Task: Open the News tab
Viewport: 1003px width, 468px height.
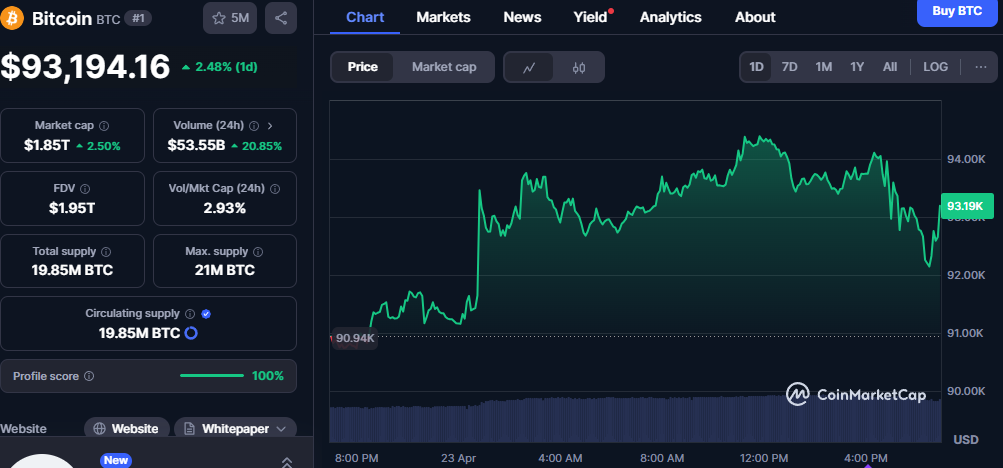Action: point(522,17)
